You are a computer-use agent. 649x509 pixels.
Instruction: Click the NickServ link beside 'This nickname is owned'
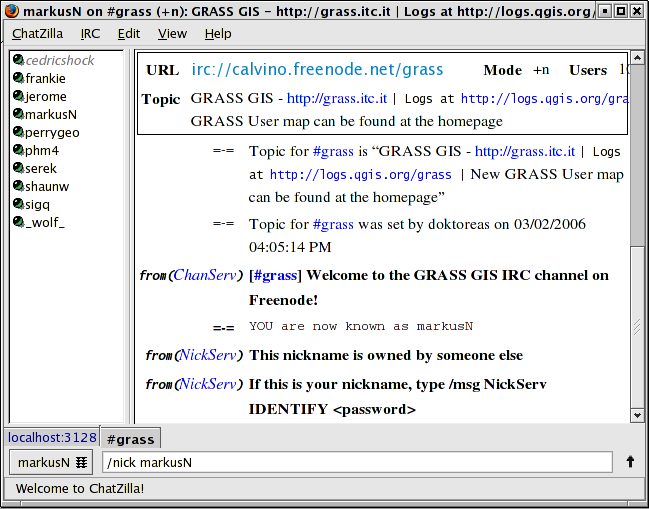pos(208,355)
